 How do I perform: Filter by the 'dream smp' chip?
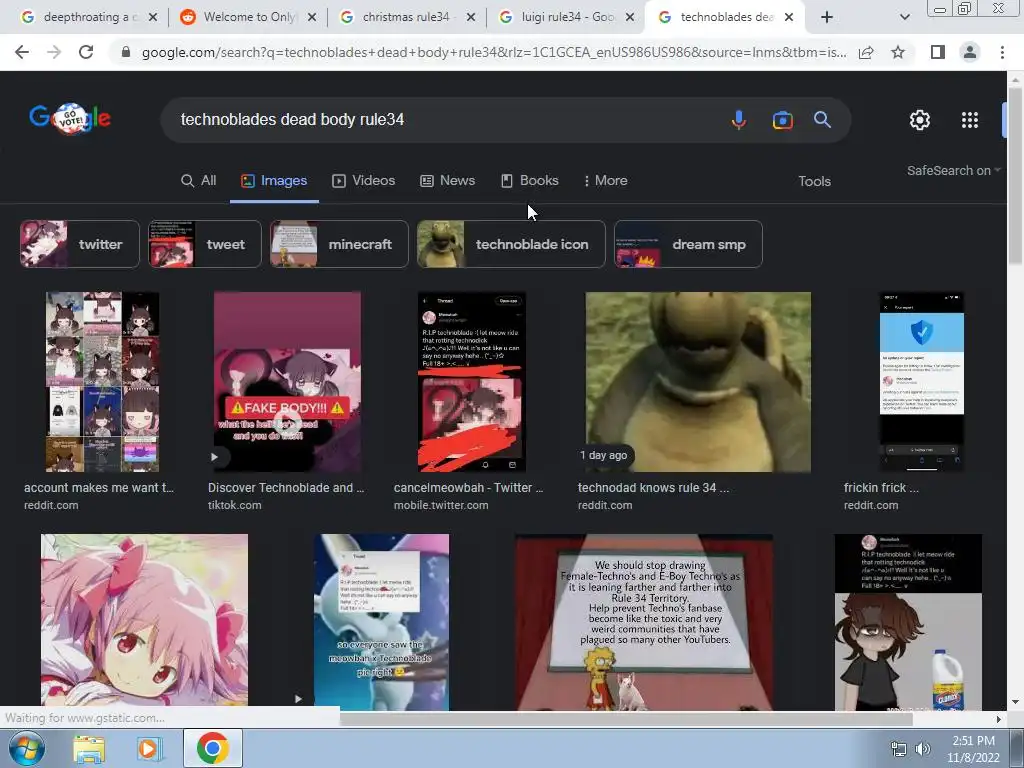pos(688,244)
